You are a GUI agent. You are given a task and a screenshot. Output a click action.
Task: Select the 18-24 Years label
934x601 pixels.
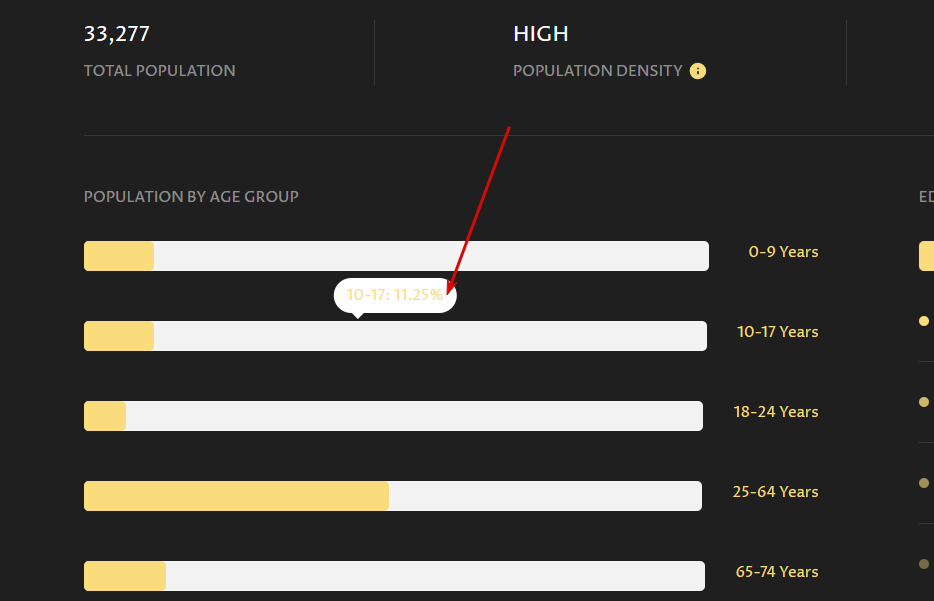click(776, 412)
